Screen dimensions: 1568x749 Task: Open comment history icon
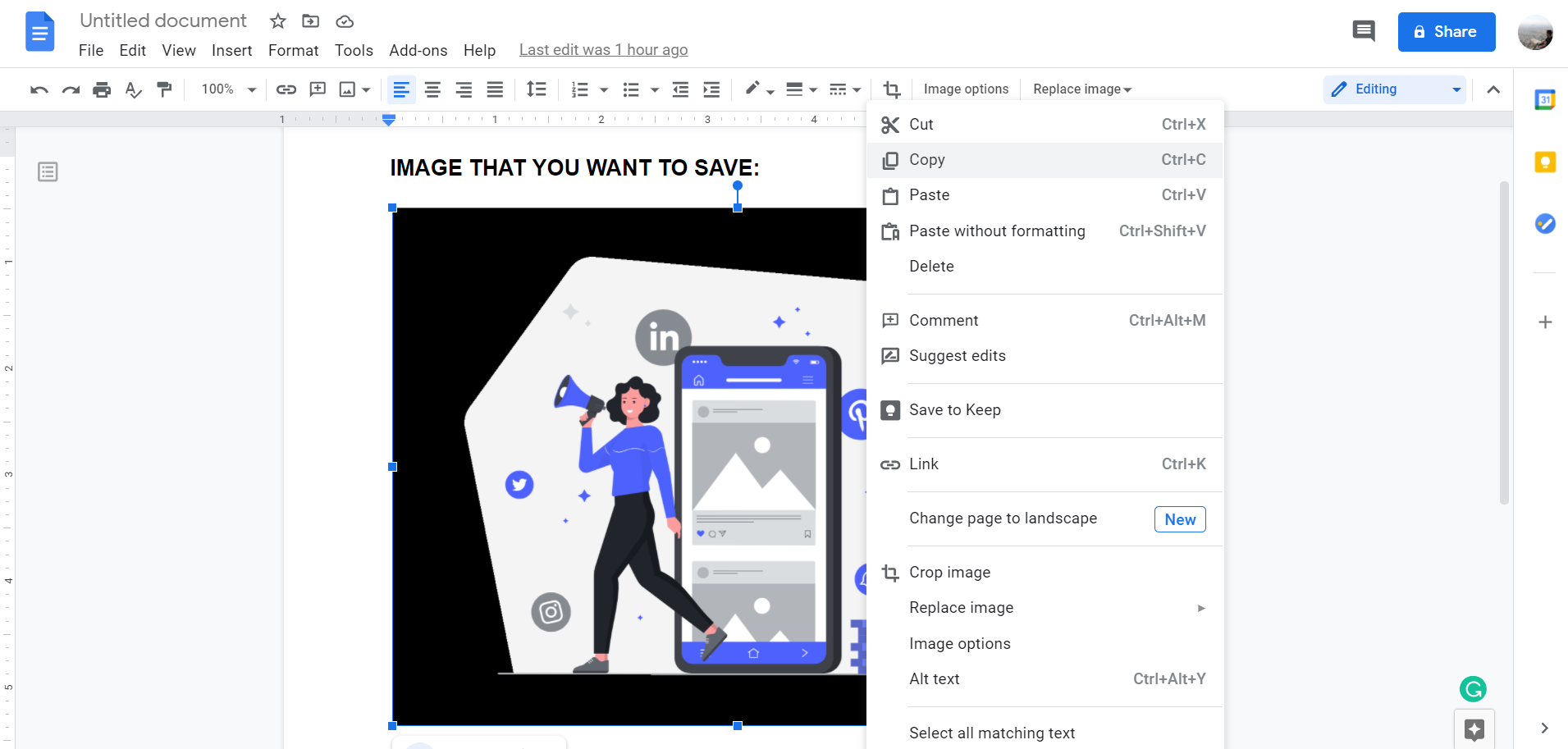1364,32
